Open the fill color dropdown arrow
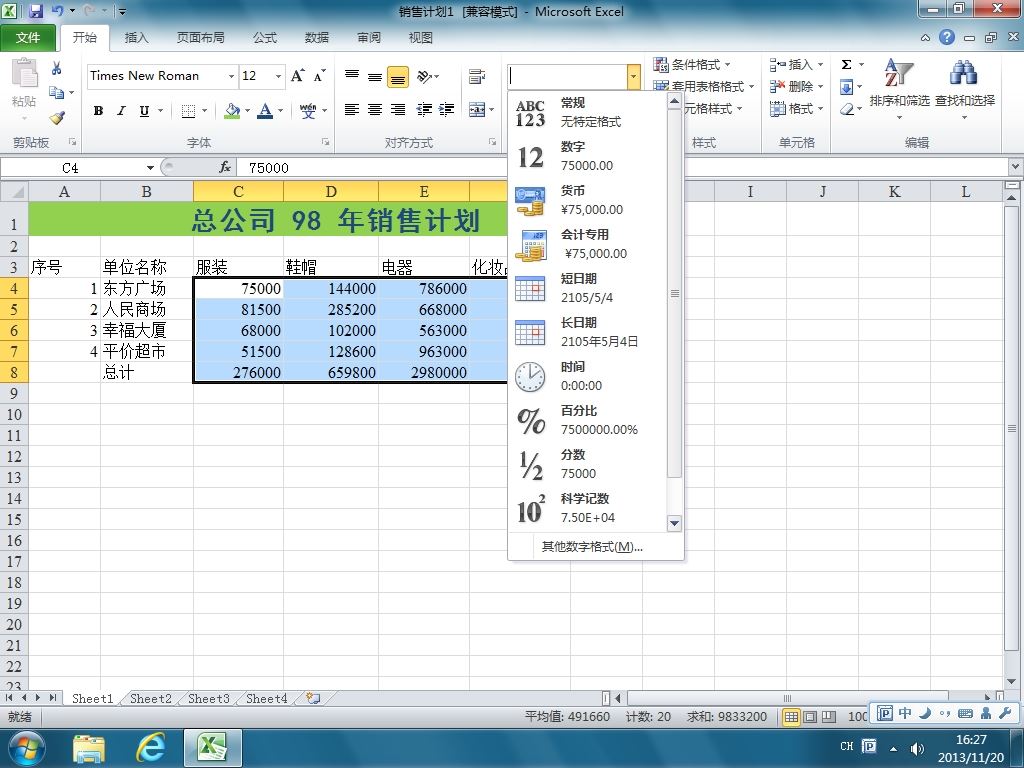1024x768 pixels. click(248, 111)
